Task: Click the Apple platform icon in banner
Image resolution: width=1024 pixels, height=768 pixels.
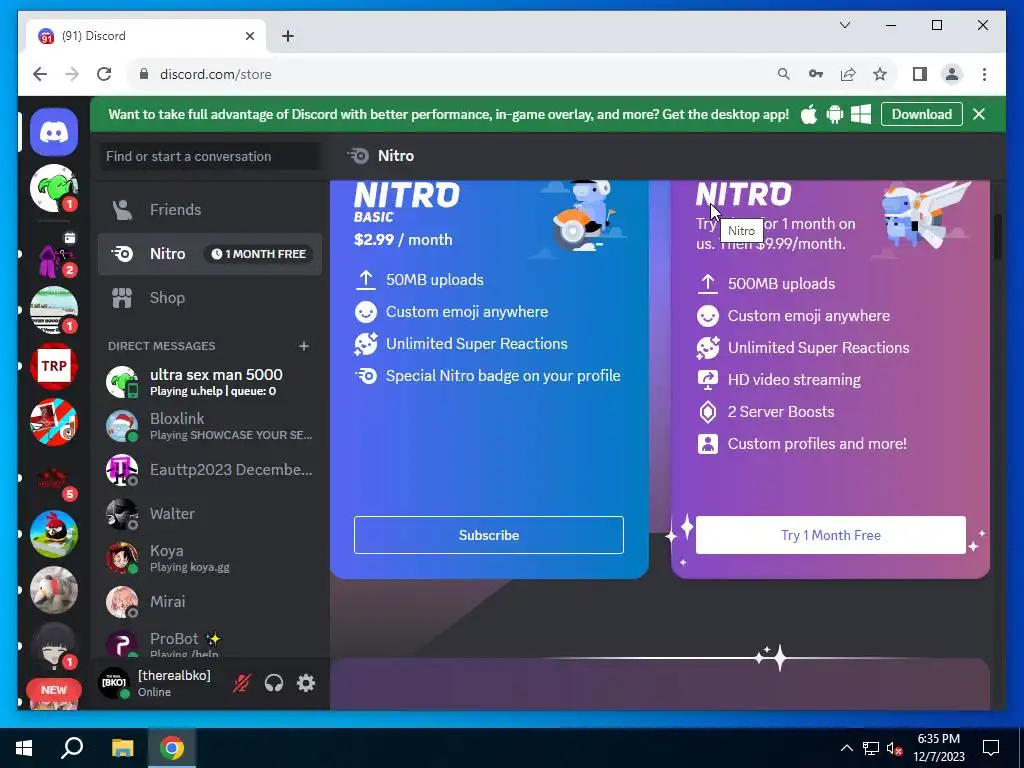Action: [x=809, y=114]
